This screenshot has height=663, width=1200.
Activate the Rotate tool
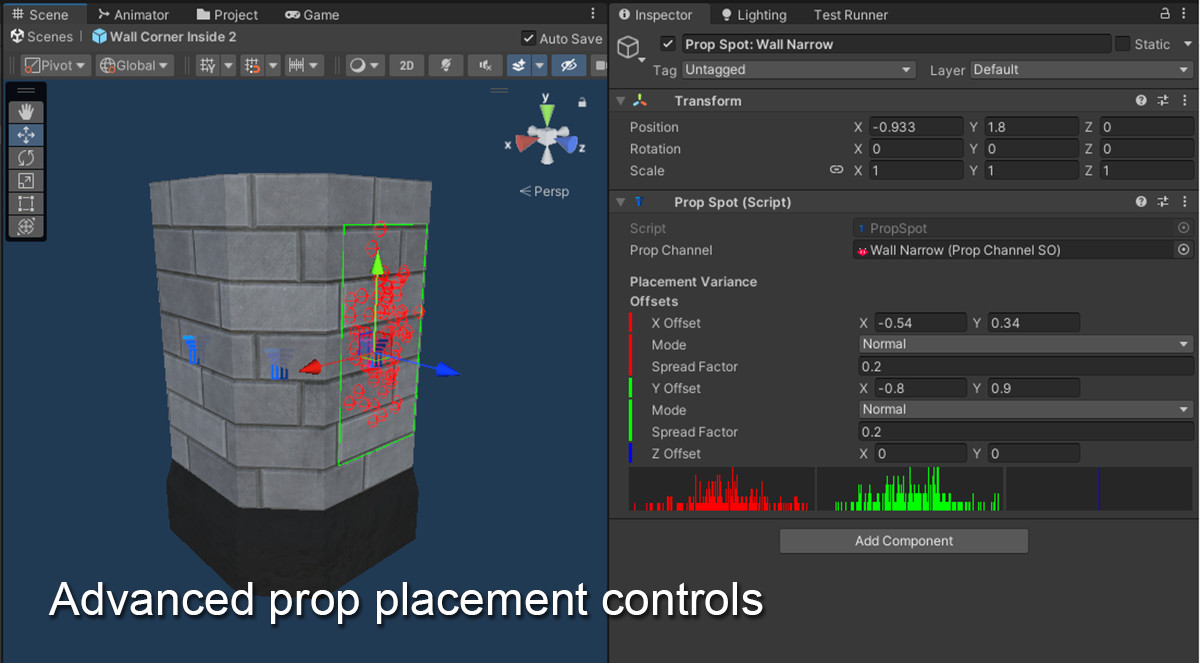(25, 157)
